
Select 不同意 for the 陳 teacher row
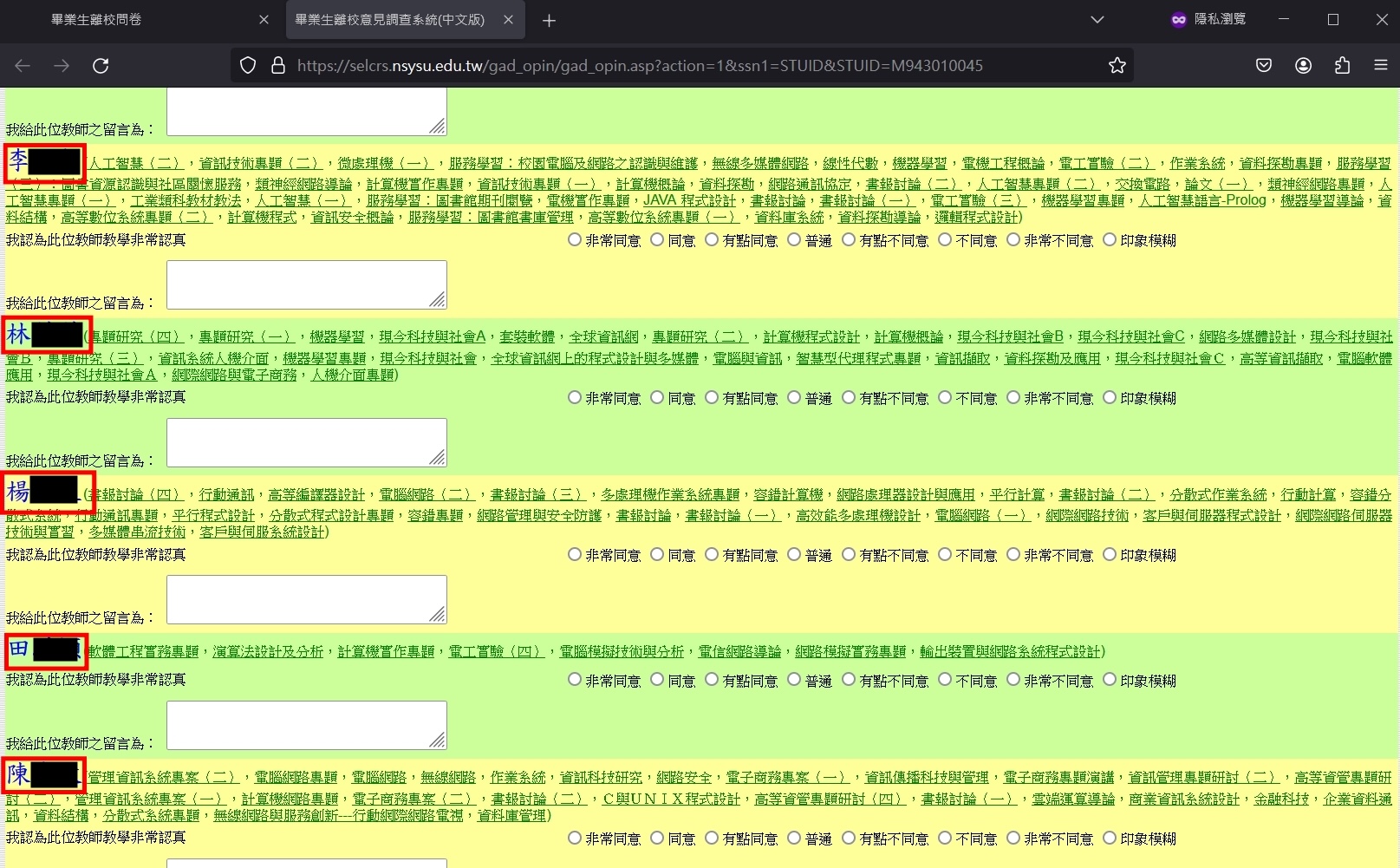pyautogui.click(x=945, y=839)
